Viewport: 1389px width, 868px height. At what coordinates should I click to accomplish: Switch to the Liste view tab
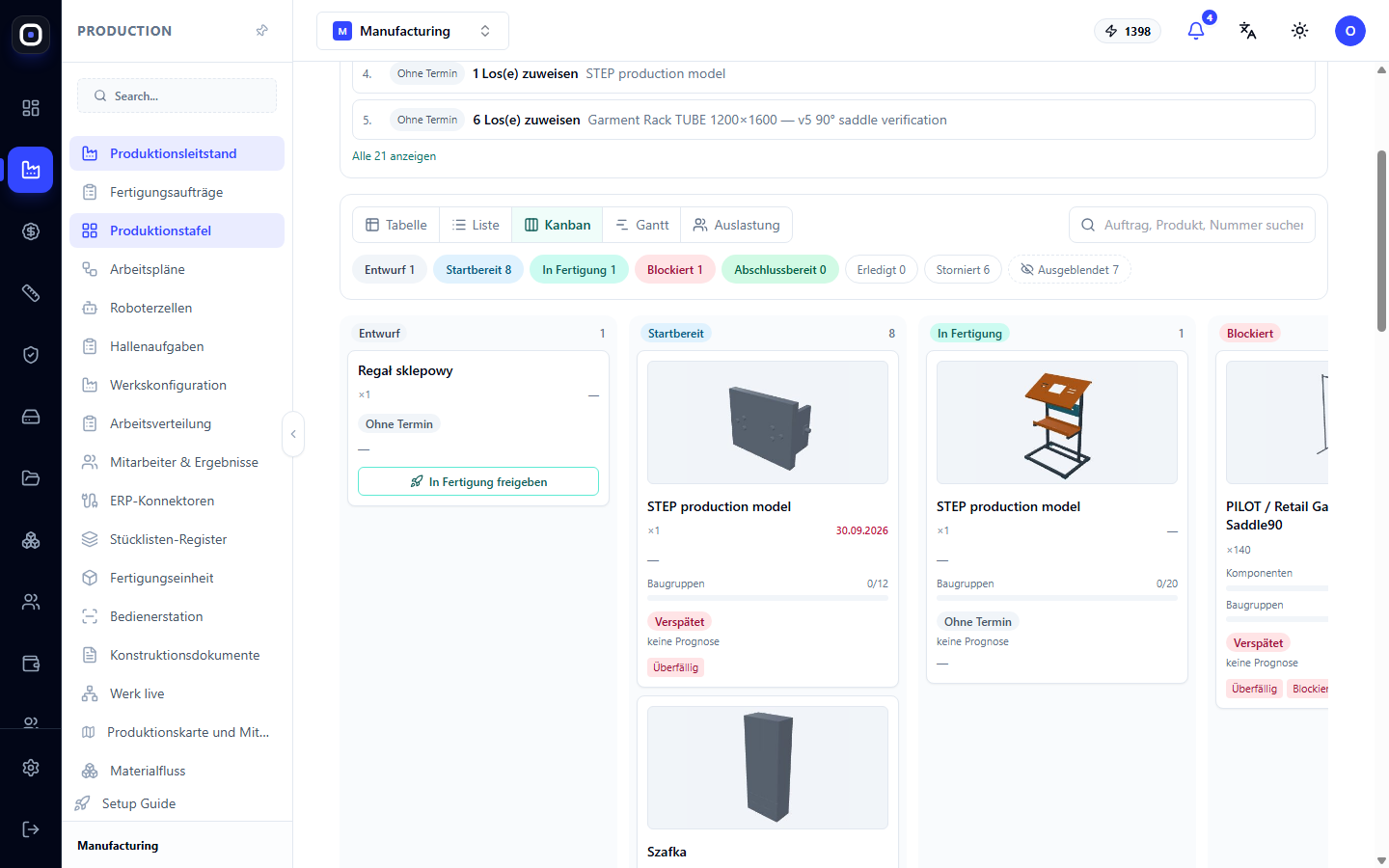tap(476, 225)
